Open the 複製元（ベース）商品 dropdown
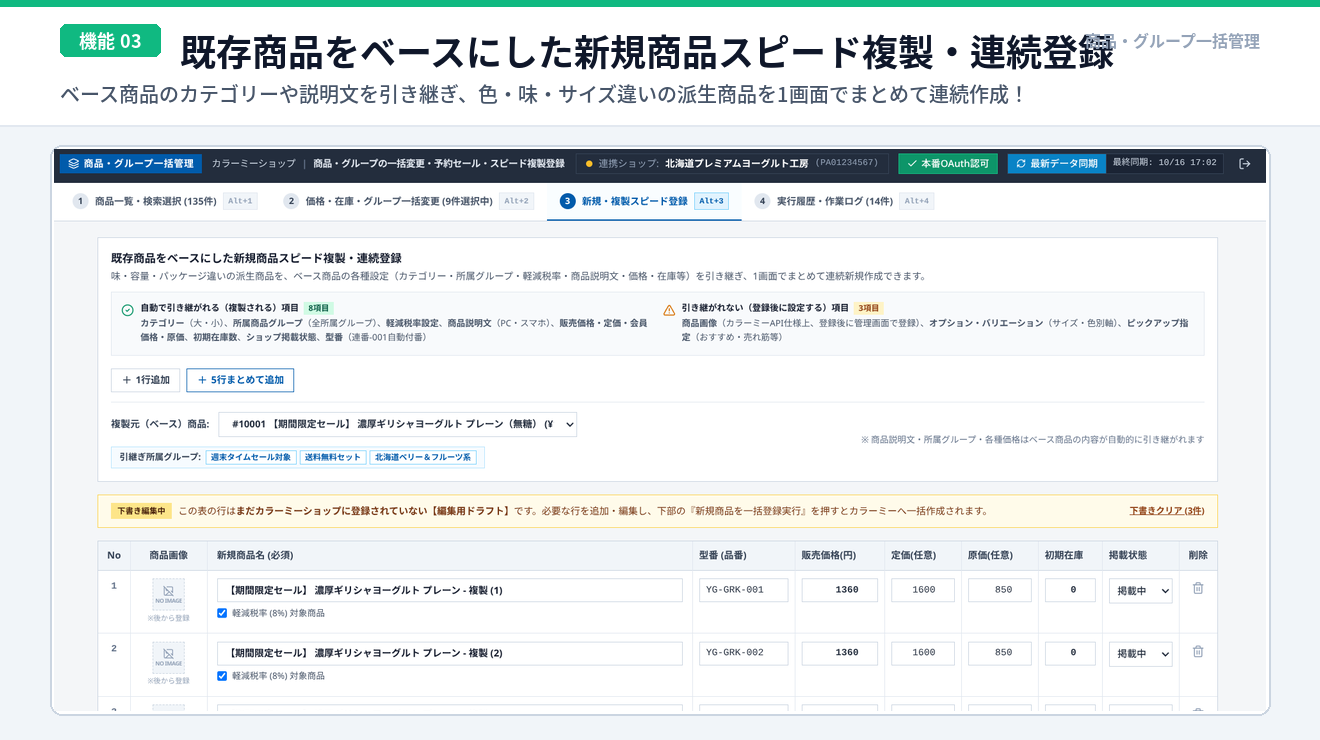 pos(397,424)
